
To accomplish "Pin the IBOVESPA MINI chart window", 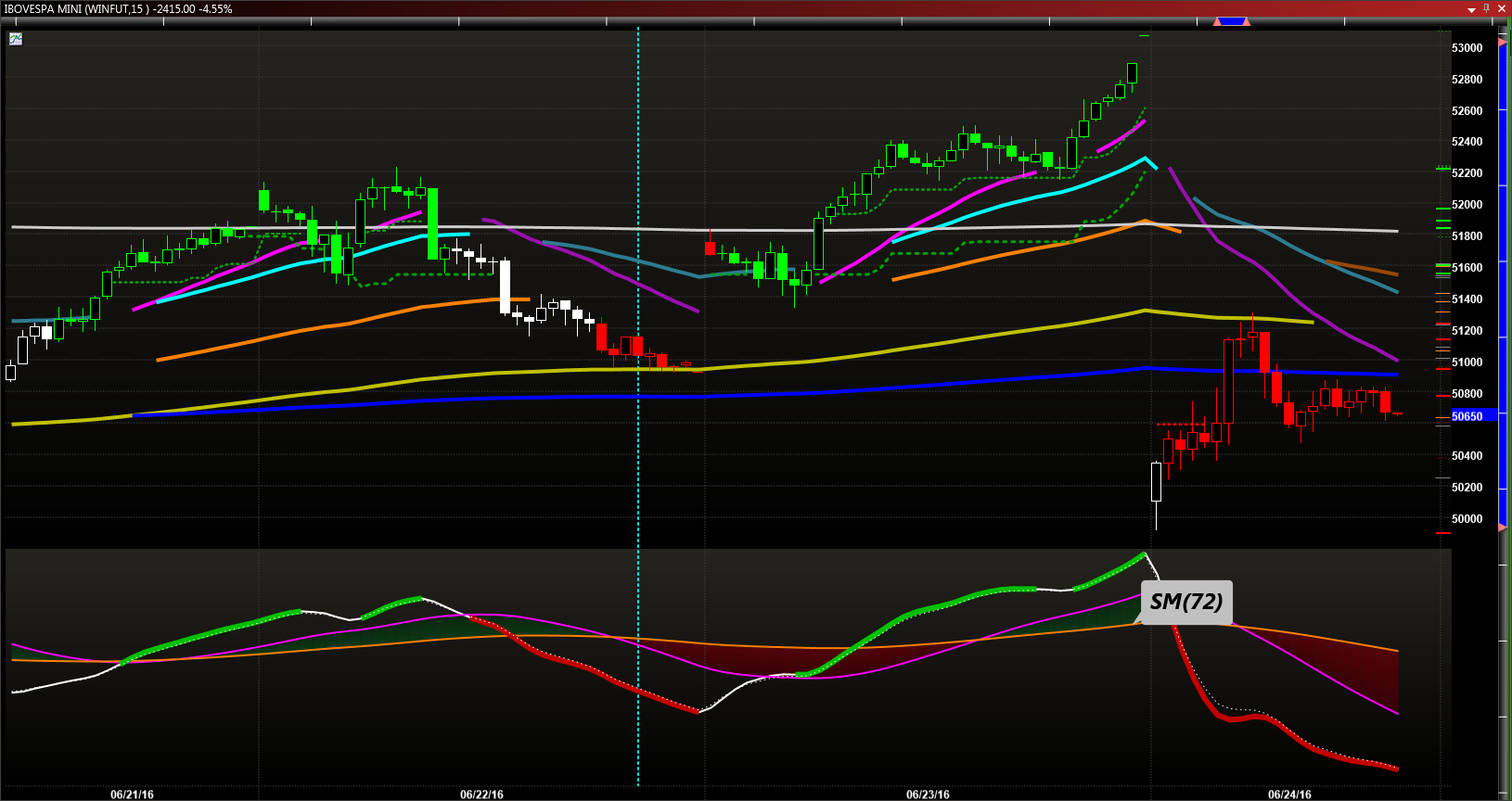I will coord(1487,8).
